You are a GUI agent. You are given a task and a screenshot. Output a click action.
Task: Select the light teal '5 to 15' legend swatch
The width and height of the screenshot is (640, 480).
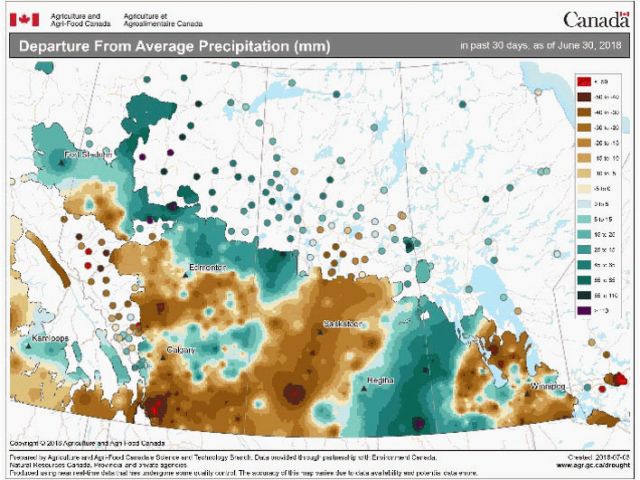(x=584, y=219)
